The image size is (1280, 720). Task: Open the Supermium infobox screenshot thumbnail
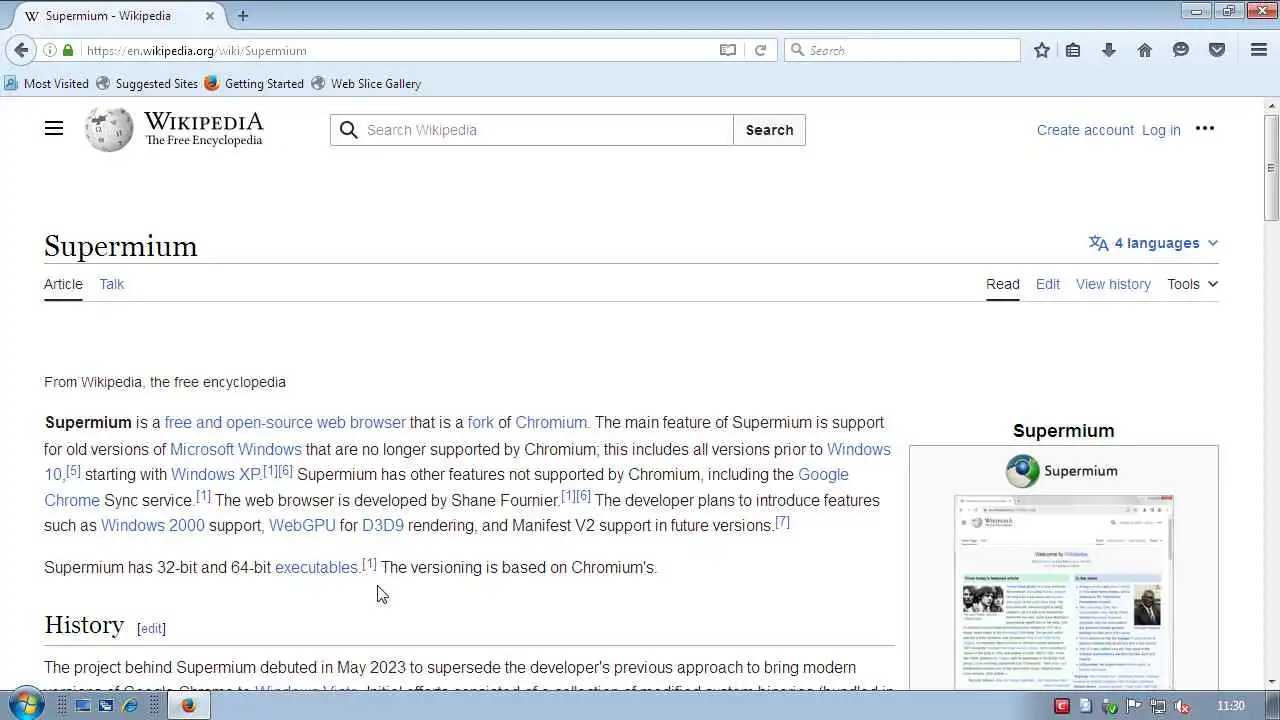coord(1064,590)
